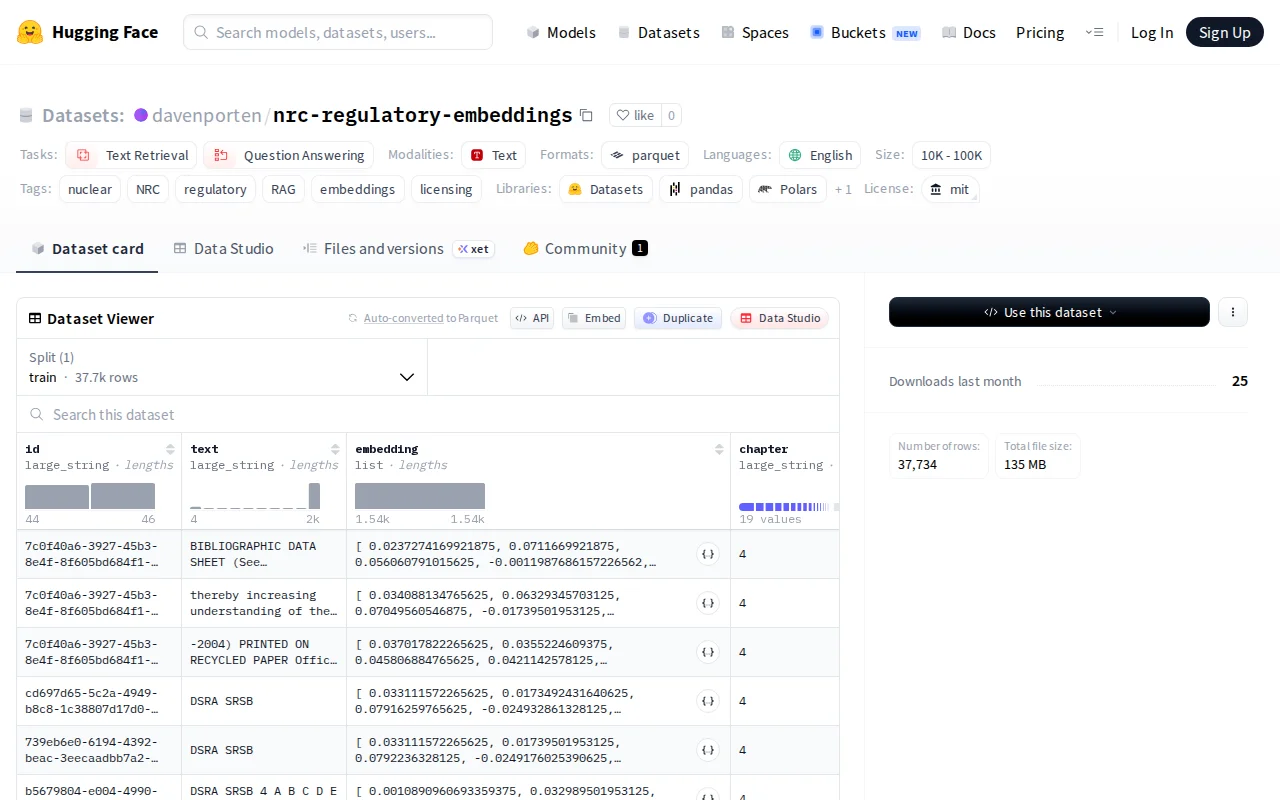Click the Text Retrieval task tag
This screenshot has width=1280, height=800.
[x=132, y=155]
